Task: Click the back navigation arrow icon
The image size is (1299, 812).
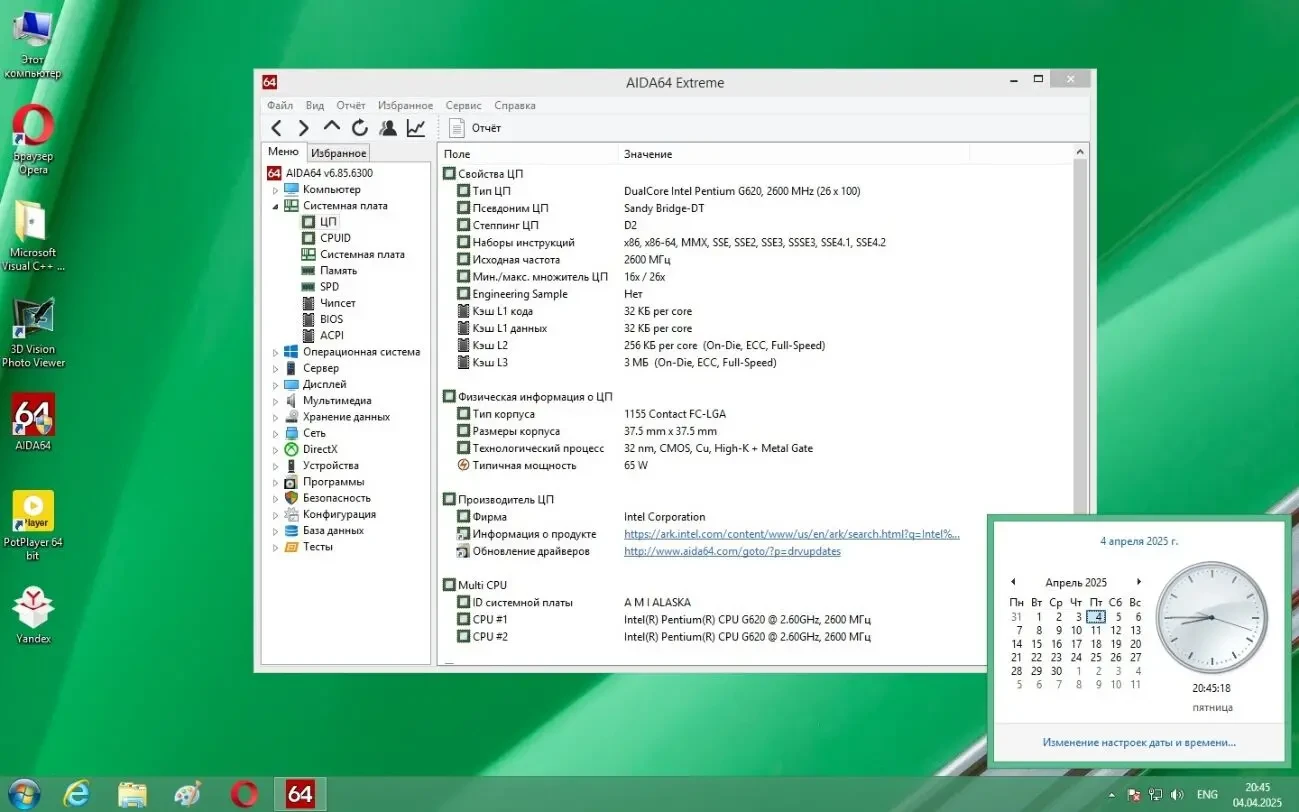Action: click(277, 127)
